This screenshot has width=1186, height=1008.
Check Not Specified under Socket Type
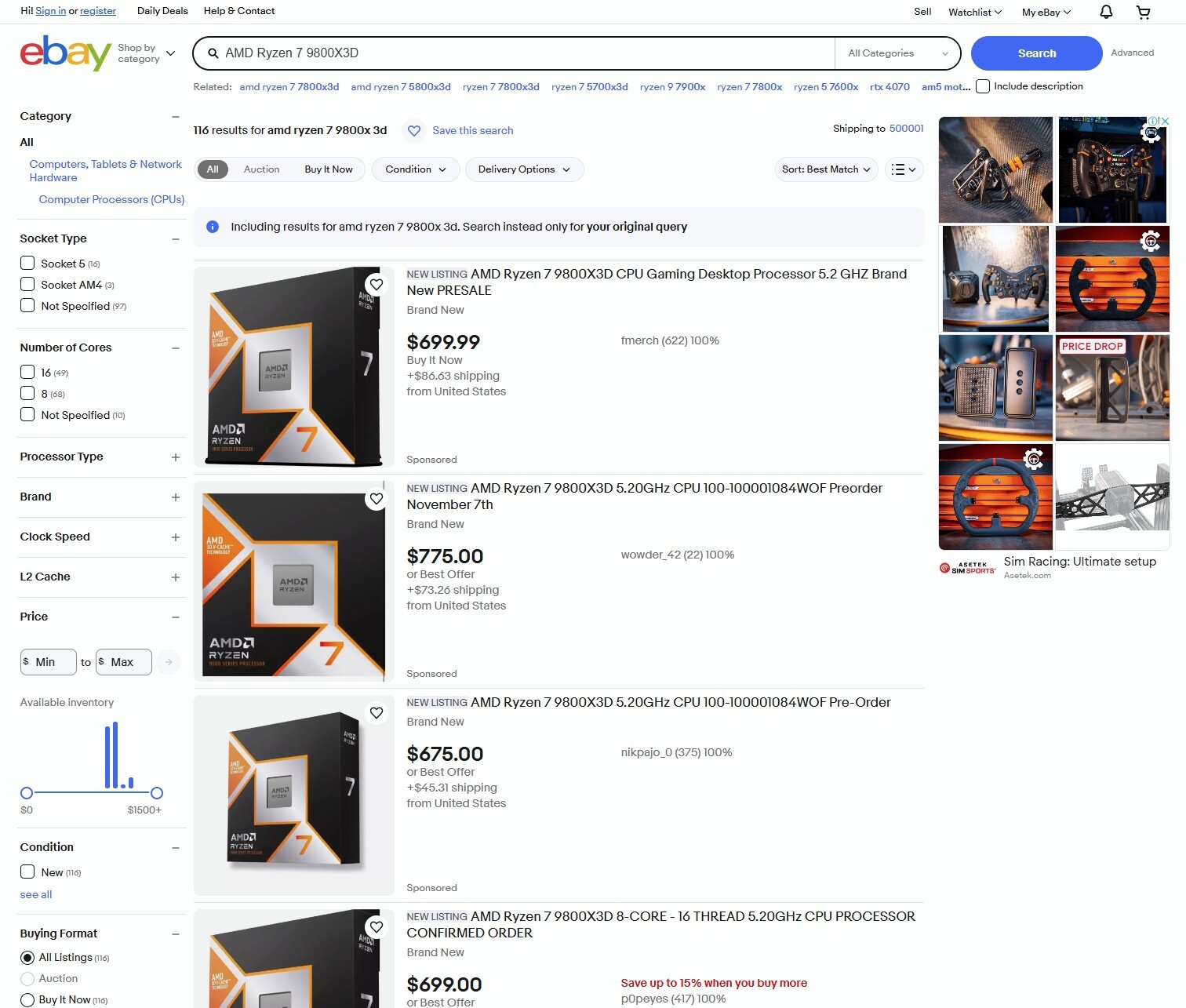point(27,305)
